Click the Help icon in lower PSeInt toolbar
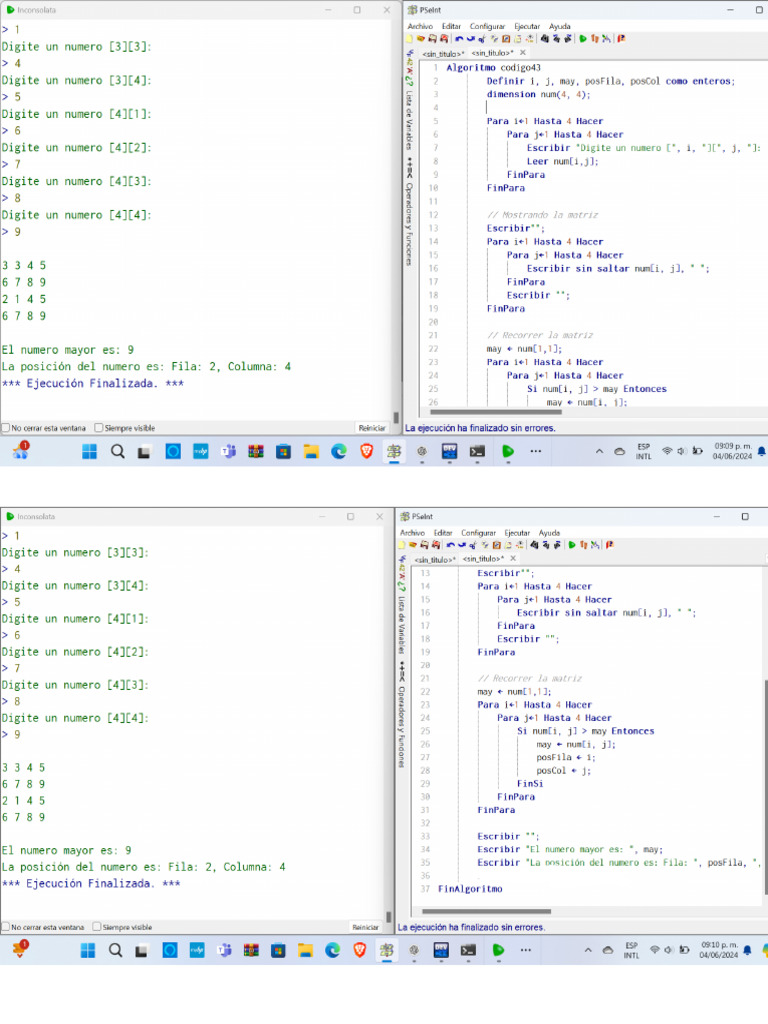Viewport: 768px width, 1024px height. (x=610, y=545)
